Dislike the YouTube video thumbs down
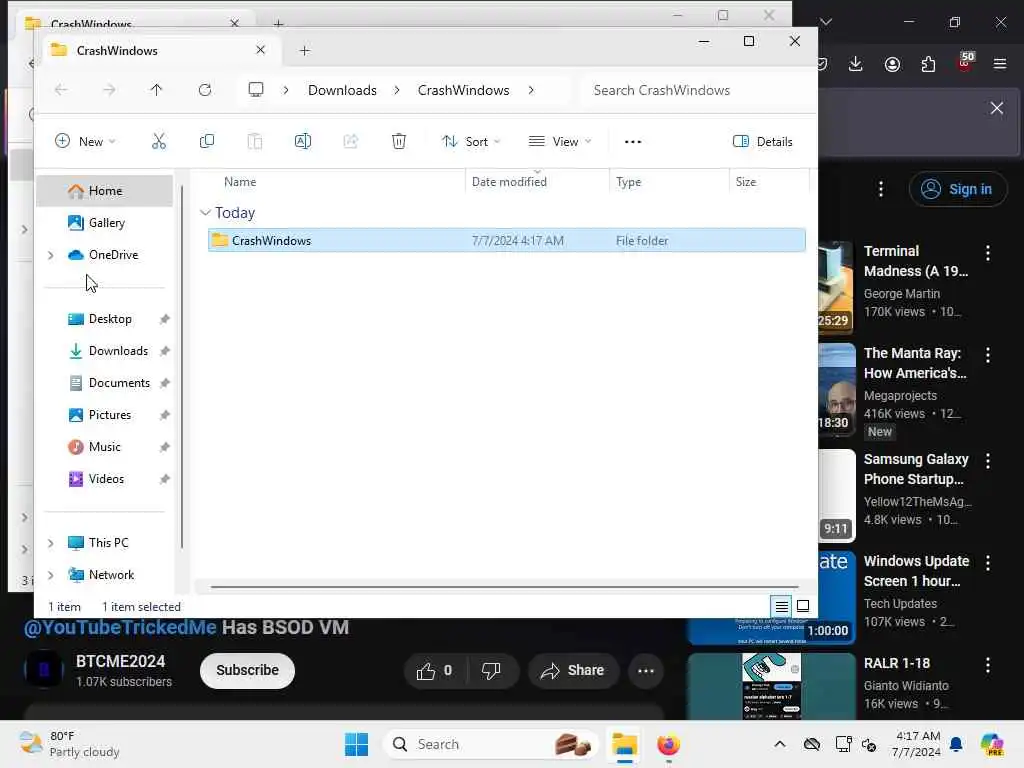The image size is (1024, 768). [x=491, y=671]
